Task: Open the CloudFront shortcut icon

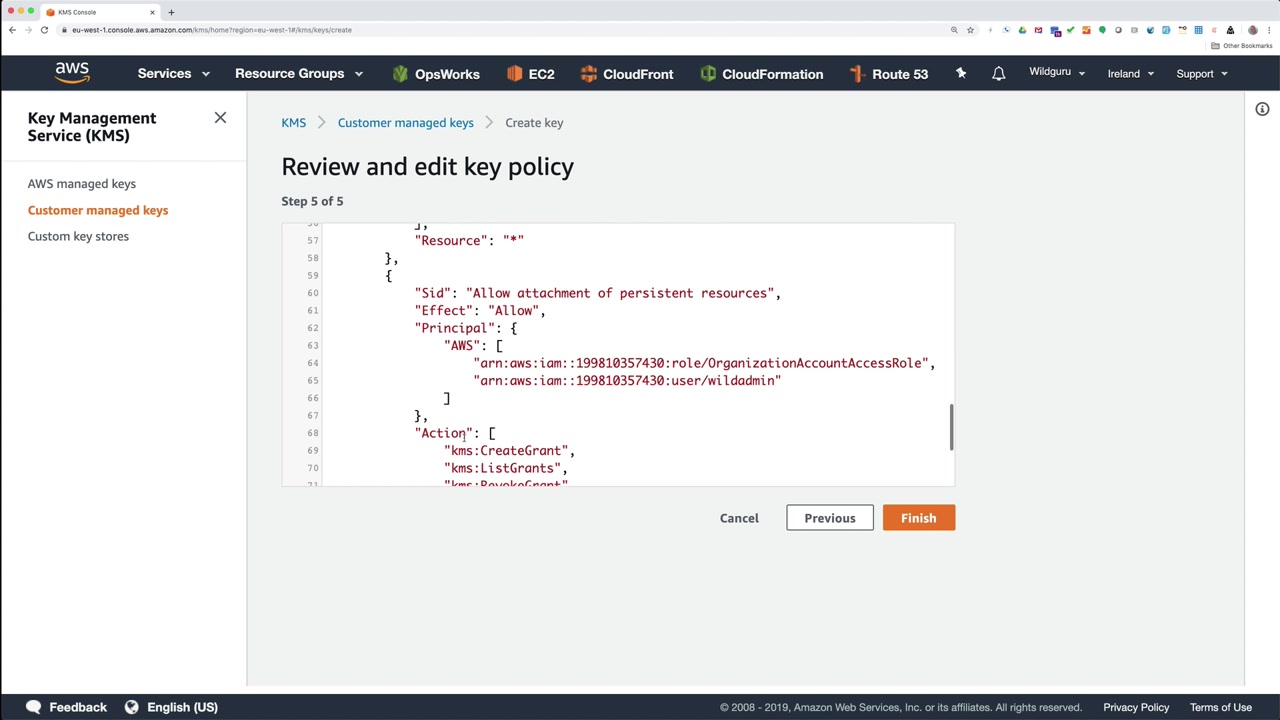Action: [588, 74]
